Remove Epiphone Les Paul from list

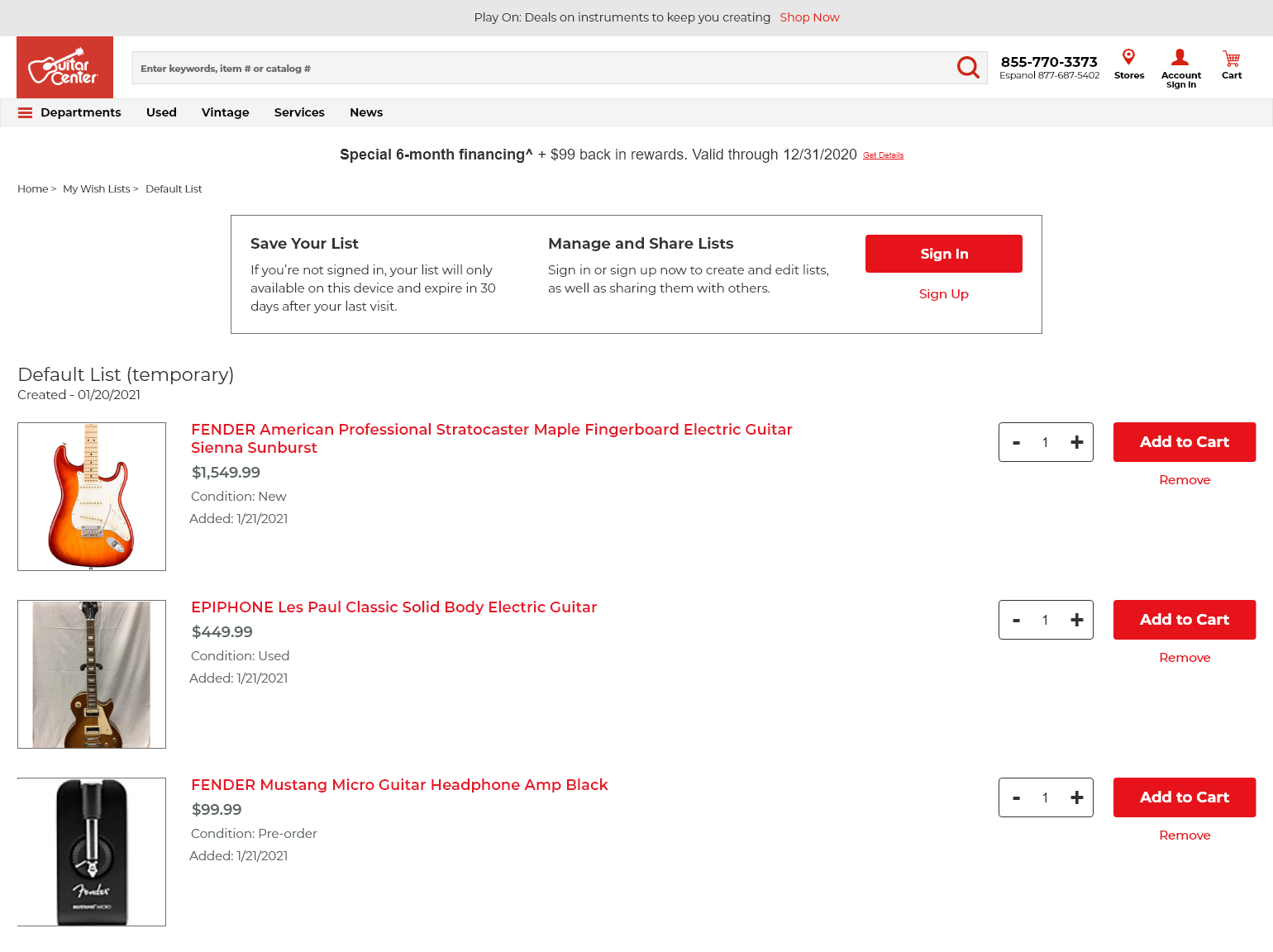pyautogui.click(x=1185, y=658)
